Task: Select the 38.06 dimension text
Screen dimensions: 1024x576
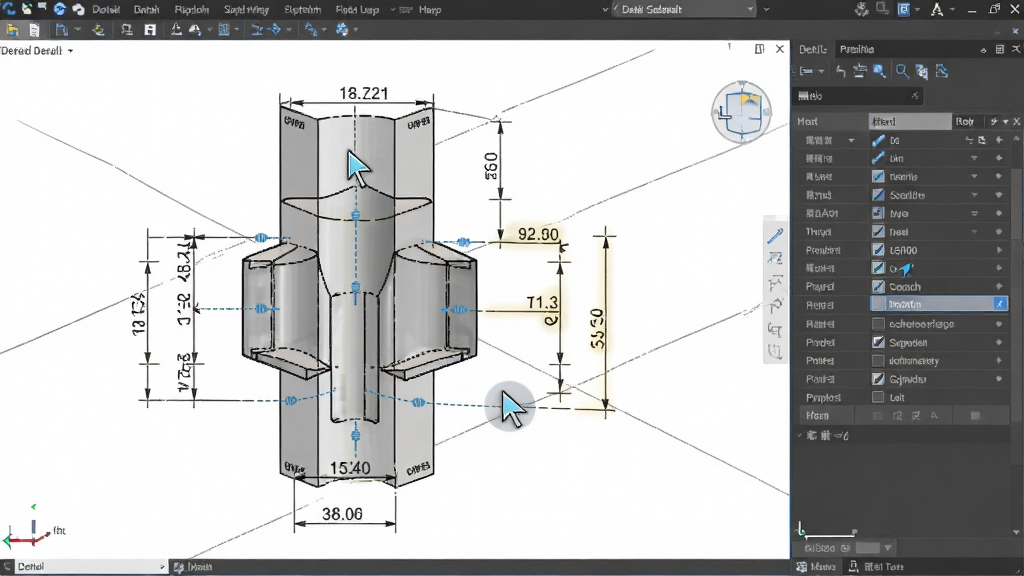Action: (x=342, y=514)
